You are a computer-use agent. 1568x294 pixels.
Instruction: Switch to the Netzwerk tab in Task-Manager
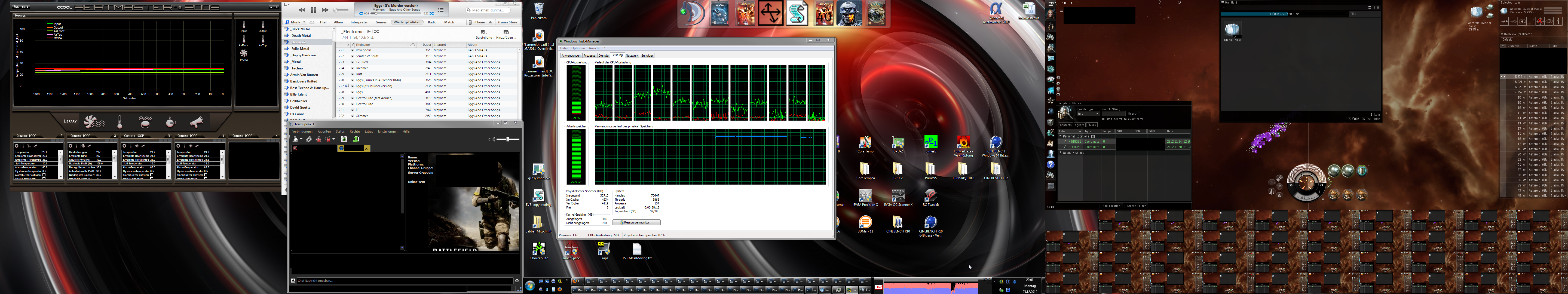pyautogui.click(x=632, y=55)
